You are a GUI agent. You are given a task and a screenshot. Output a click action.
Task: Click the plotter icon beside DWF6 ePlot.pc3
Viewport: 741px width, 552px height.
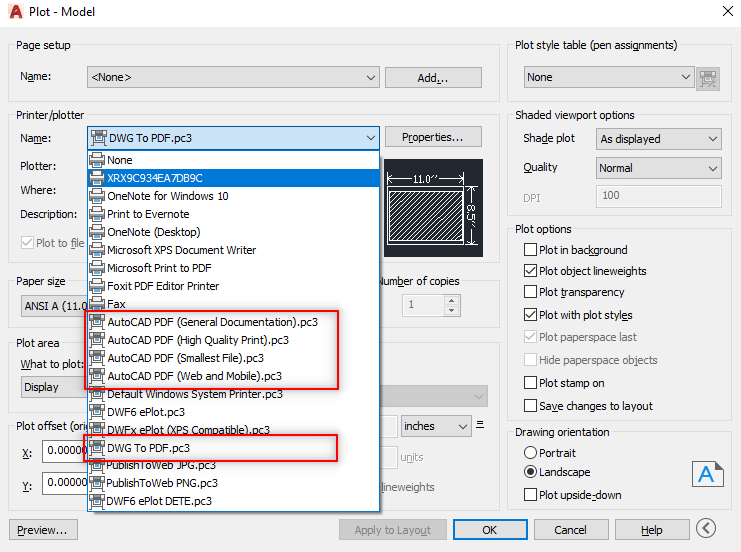click(x=97, y=412)
